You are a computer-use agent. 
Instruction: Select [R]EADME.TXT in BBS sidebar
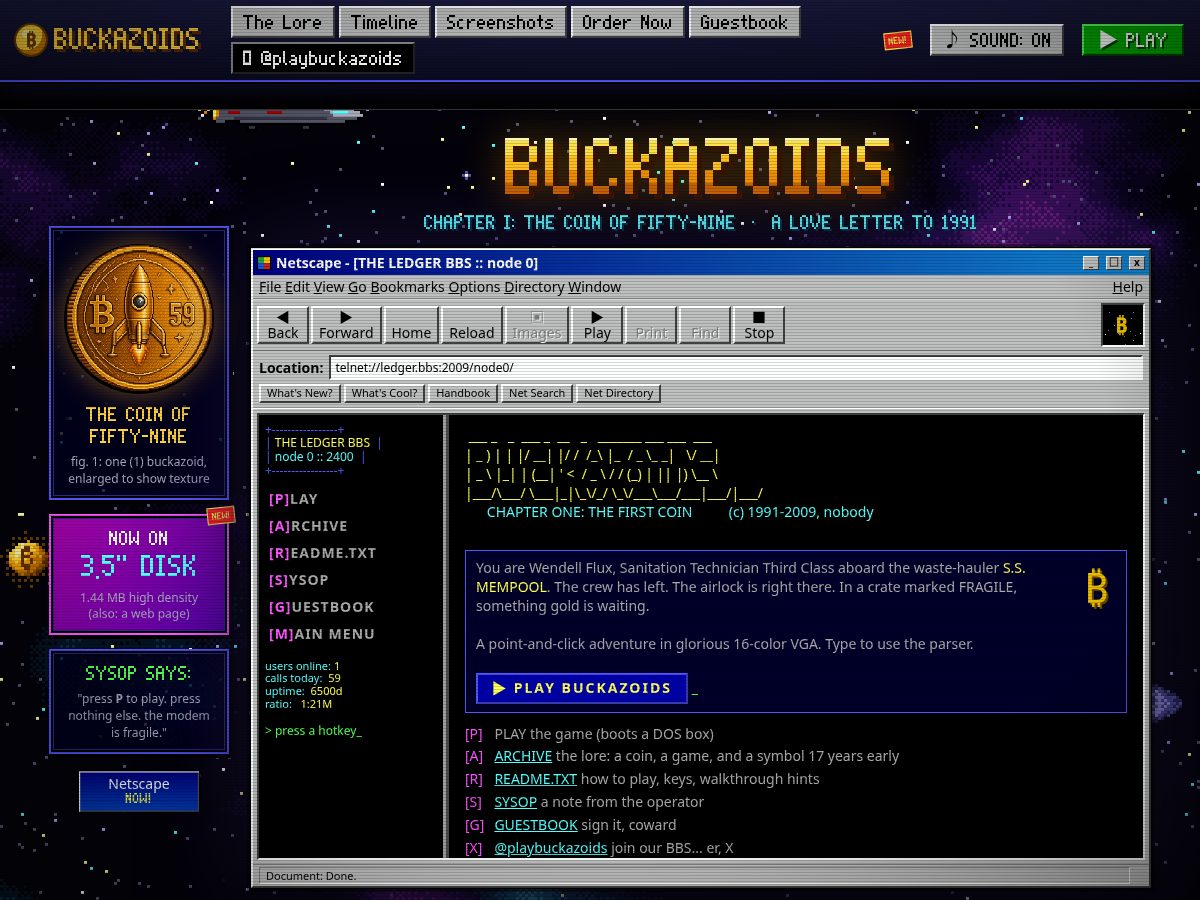(x=322, y=553)
